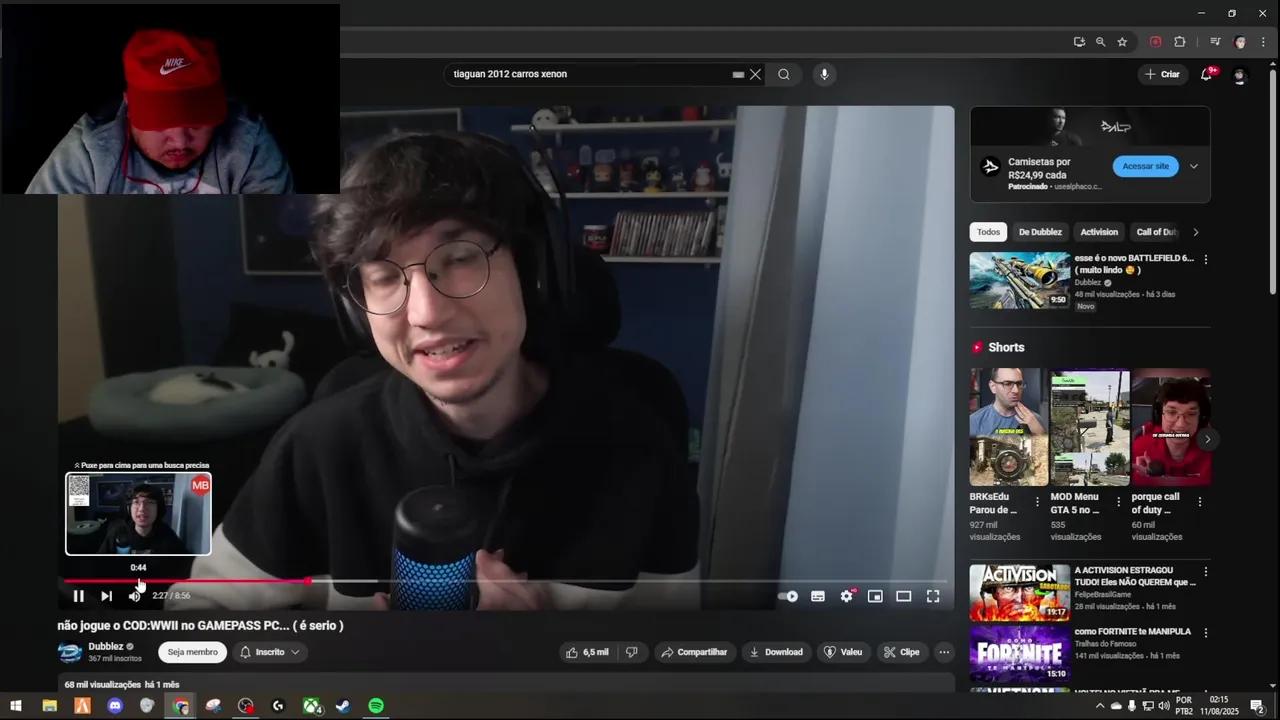
Task: Activate miniplayer mode
Action: click(875, 595)
